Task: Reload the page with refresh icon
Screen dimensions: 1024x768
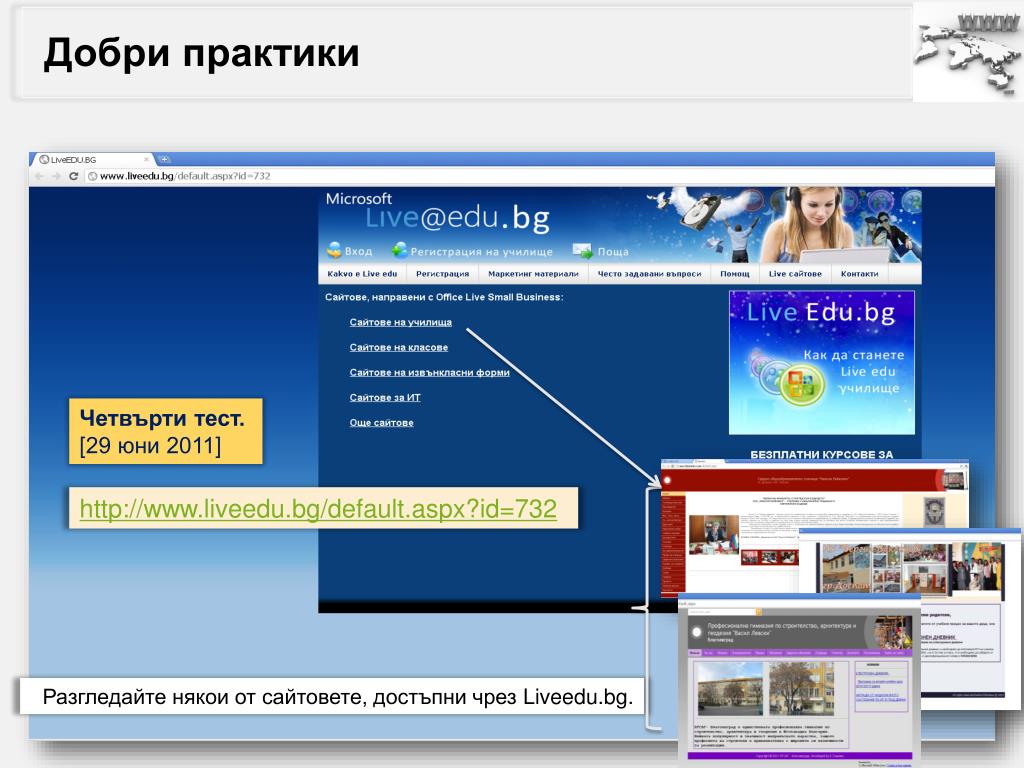Action: (x=73, y=176)
